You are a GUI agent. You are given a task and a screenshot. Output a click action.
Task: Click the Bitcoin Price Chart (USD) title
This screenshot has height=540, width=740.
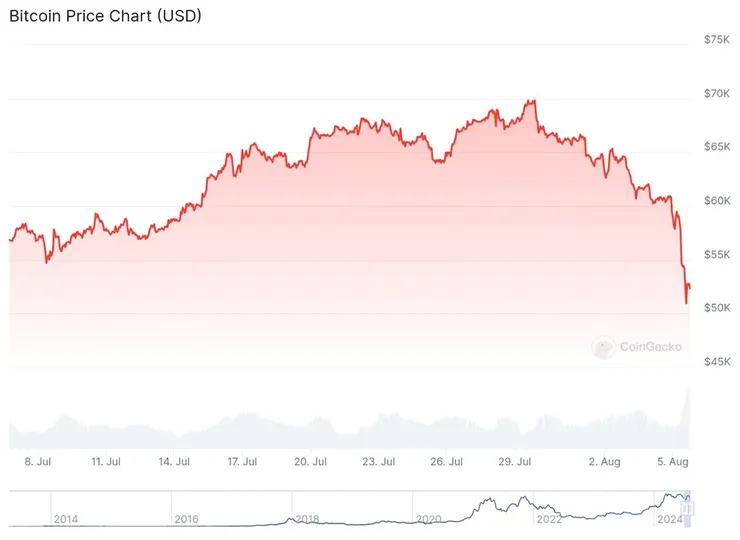pos(105,18)
